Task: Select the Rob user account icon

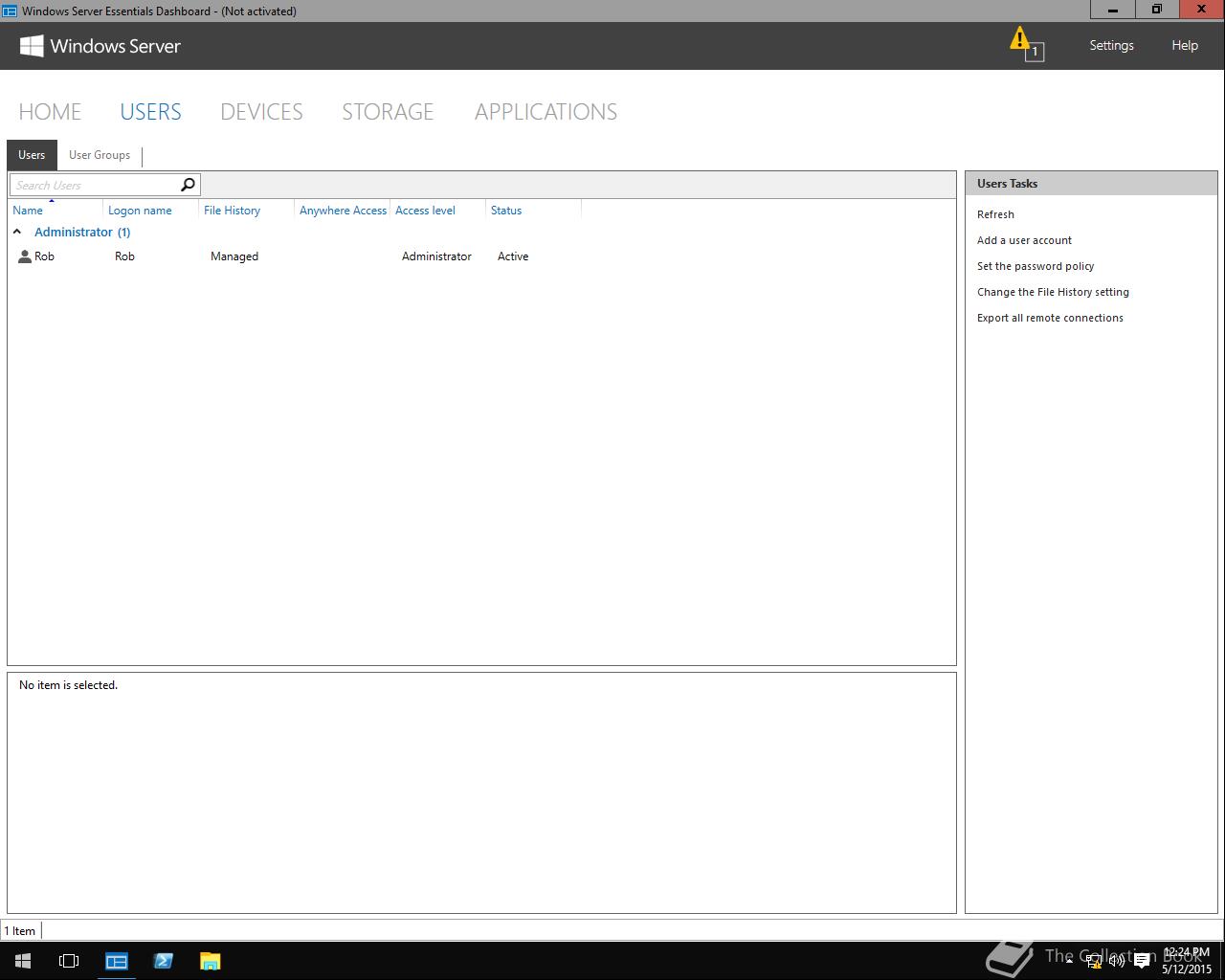Action: click(25, 256)
